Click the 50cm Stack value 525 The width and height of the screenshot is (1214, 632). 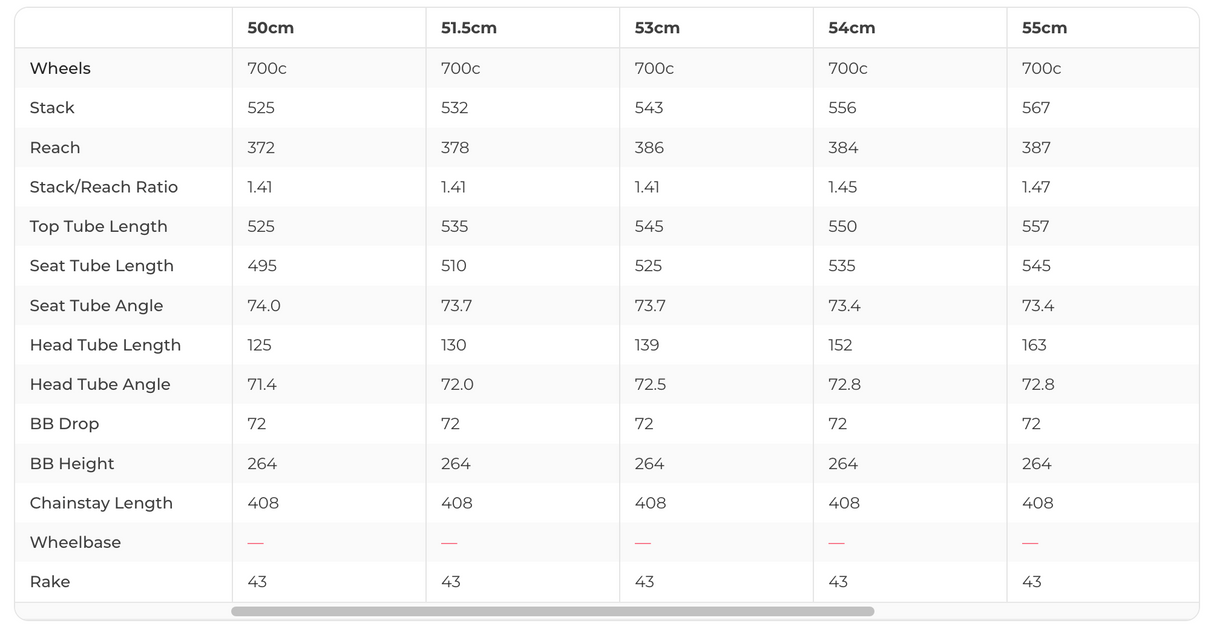pos(261,108)
